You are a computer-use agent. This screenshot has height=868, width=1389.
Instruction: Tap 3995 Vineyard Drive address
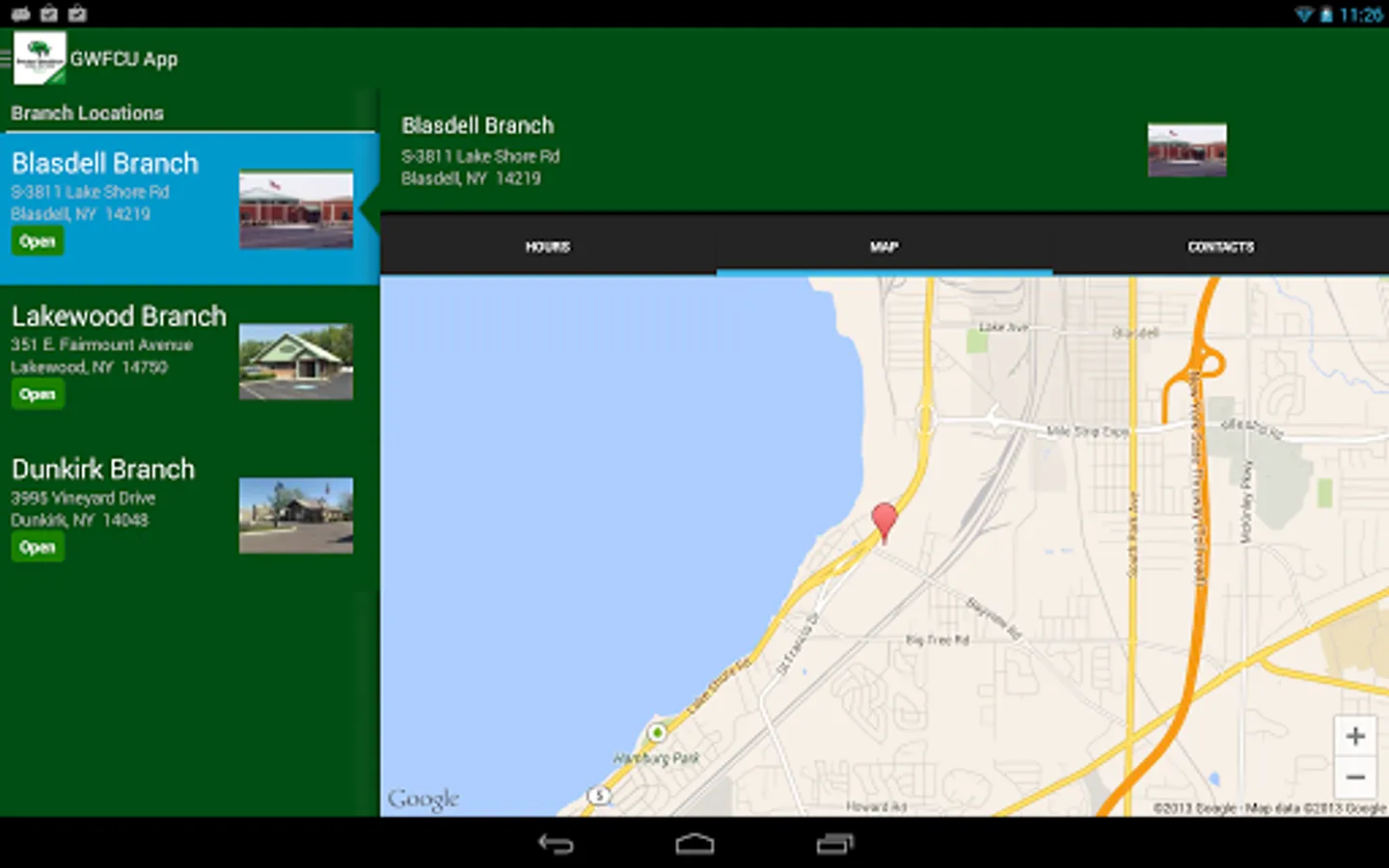[83, 498]
